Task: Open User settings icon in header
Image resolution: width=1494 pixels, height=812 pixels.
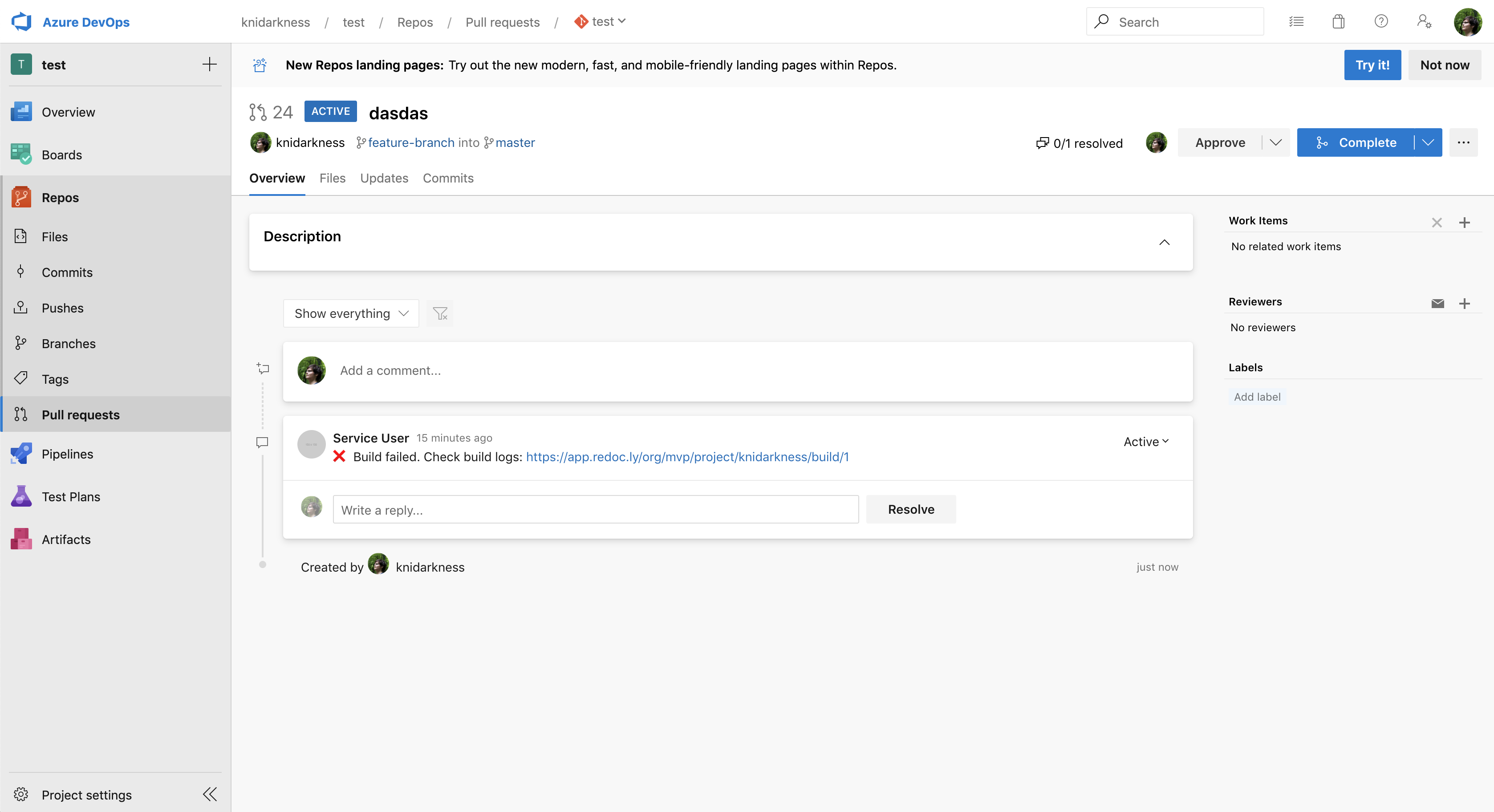Action: click(1424, 21)
